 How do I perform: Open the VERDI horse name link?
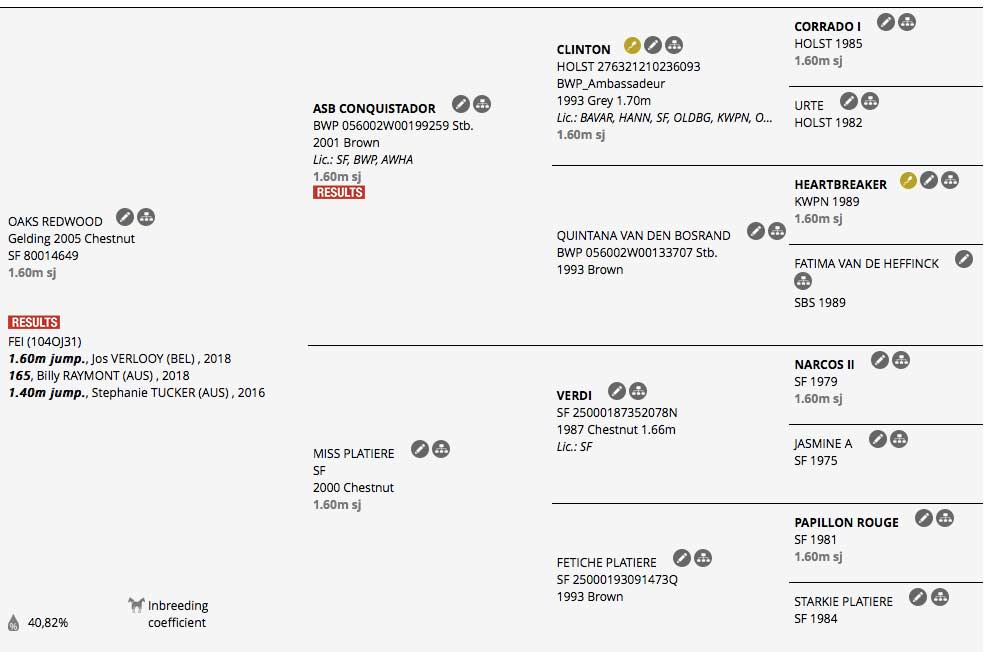[574, 395]
